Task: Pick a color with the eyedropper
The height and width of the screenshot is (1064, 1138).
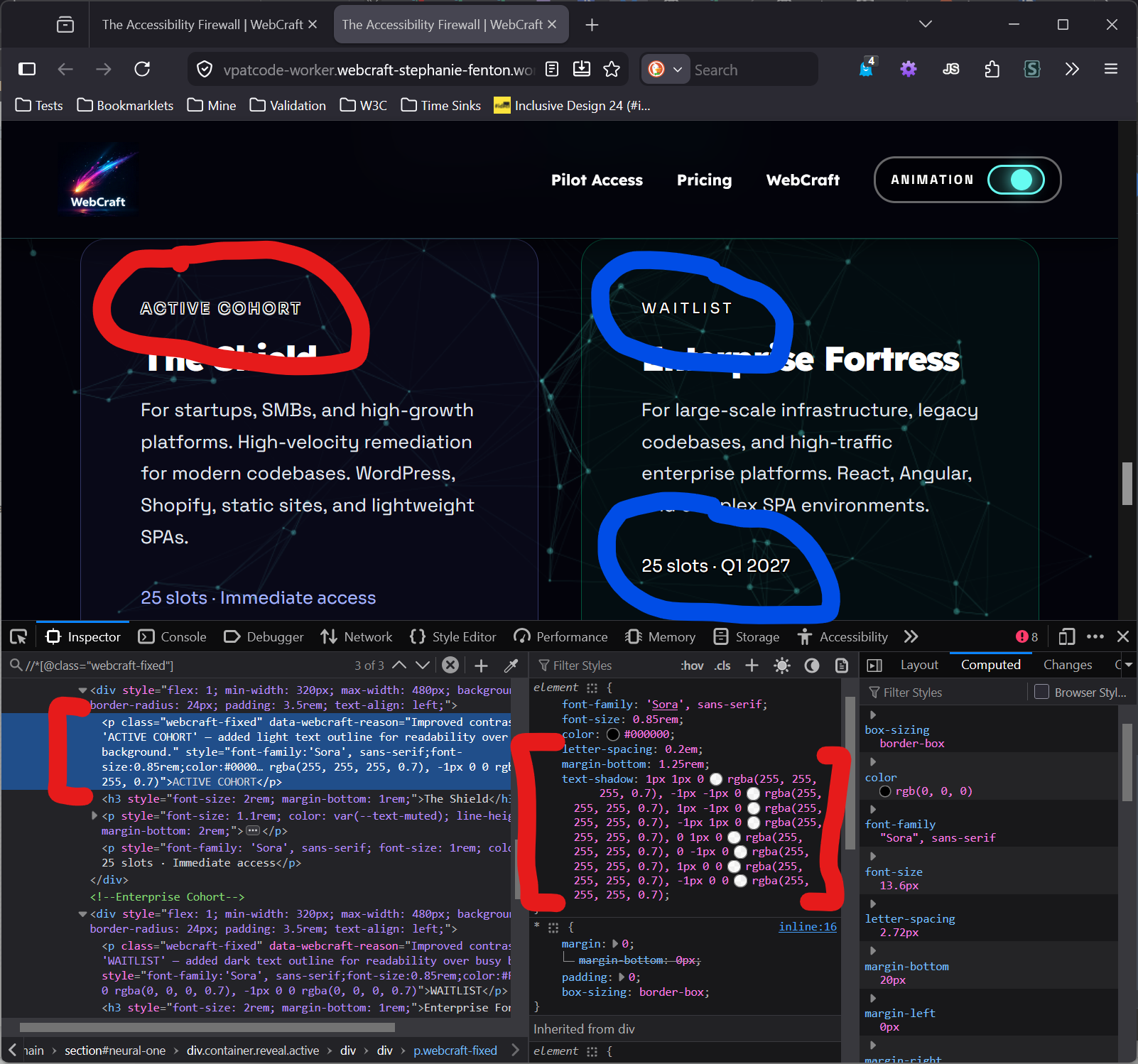Action: (x=511, y=666)
